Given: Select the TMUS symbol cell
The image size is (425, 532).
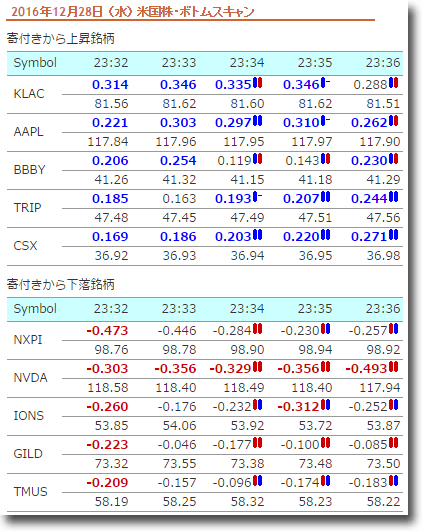Looking at the screenshot, I should click(30, 492).
